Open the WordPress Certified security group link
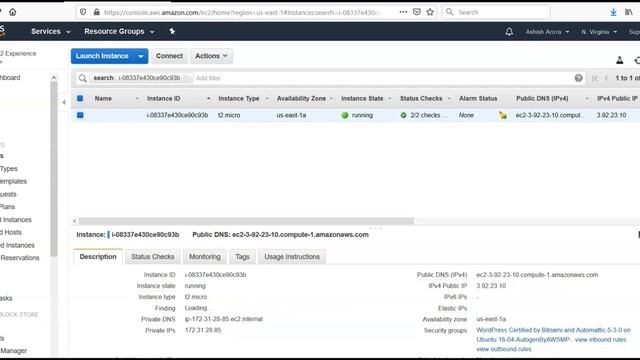Viewport: 640px width, 360px height. click(553, 335)
